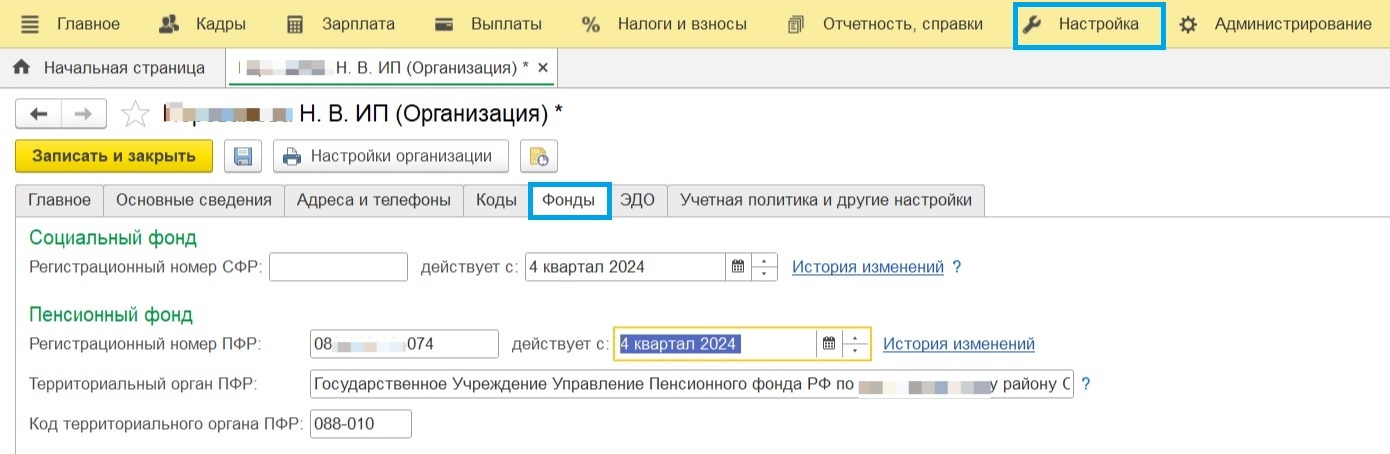
Task: Click the Выплаты wallet icon
Action: pos(445,24)
